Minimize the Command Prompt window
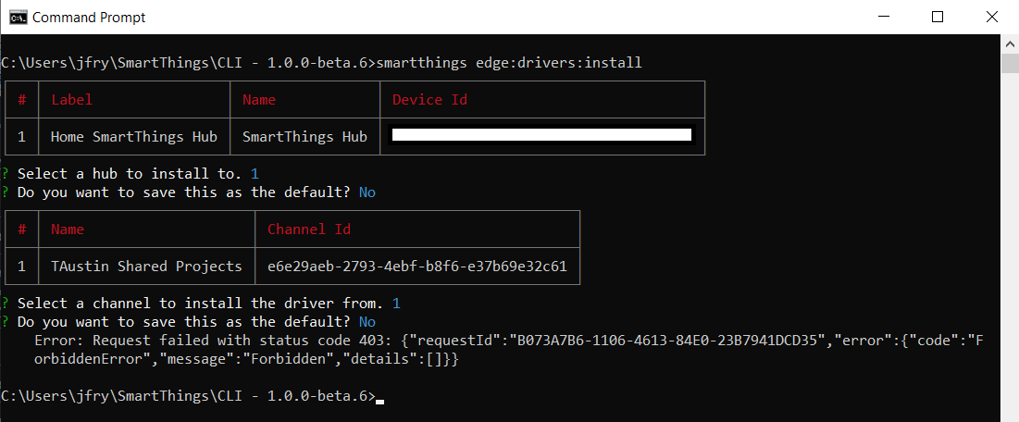This screenshot has height=422, width=1019. click(883, 17)
